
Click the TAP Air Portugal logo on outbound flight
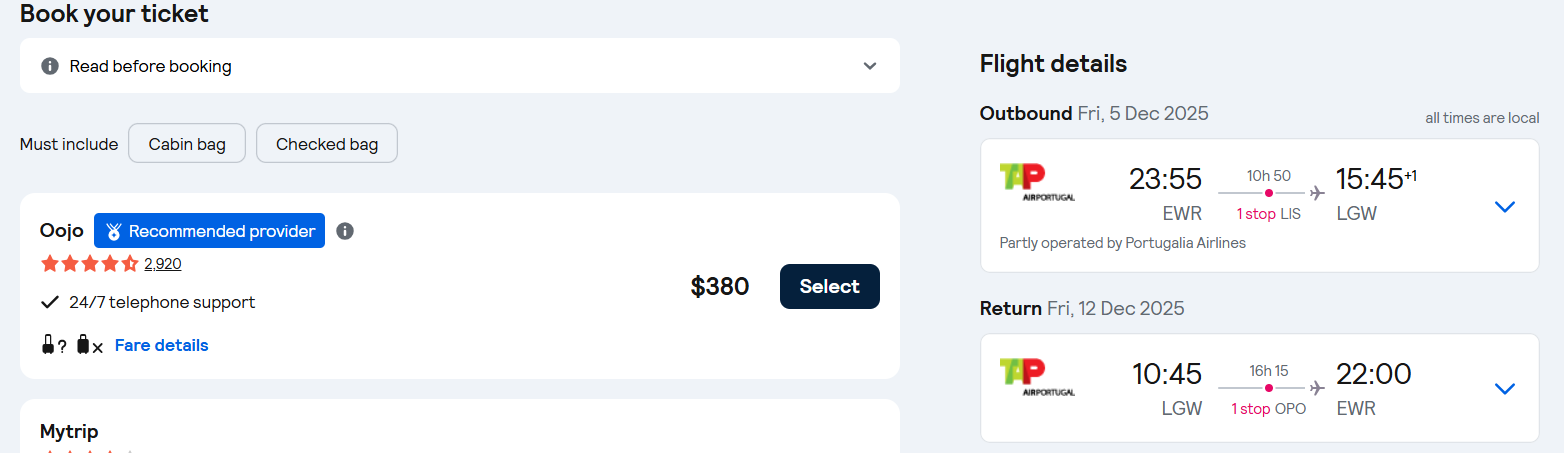pyautogui.click(x=1037, y=182)
